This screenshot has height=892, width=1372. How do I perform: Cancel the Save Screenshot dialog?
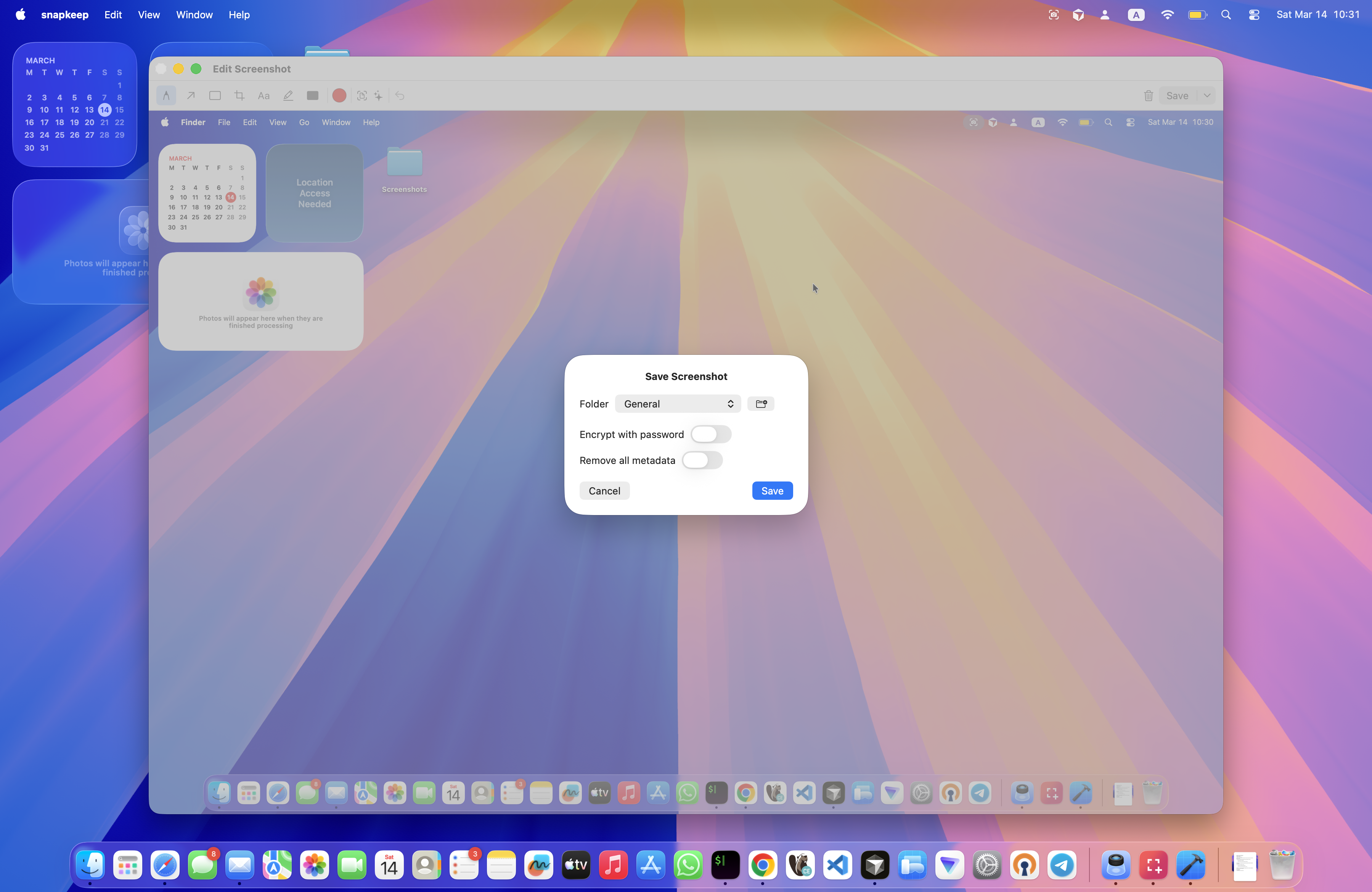pyautogui.click(x=604, y=491)
